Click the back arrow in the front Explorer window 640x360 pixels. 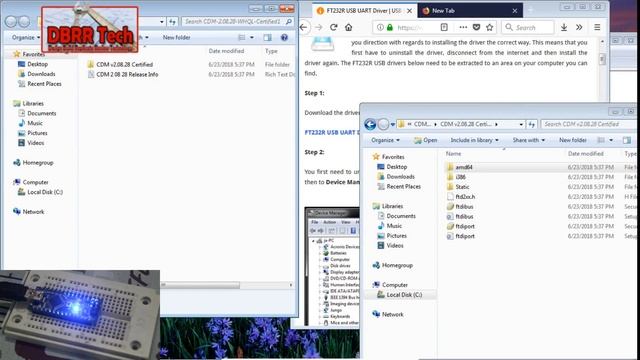[370, 124]
